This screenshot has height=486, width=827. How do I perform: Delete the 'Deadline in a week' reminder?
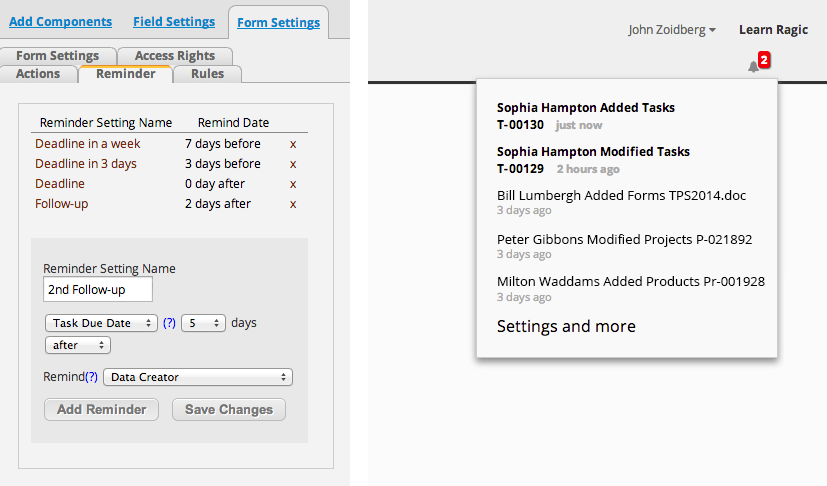293,144
